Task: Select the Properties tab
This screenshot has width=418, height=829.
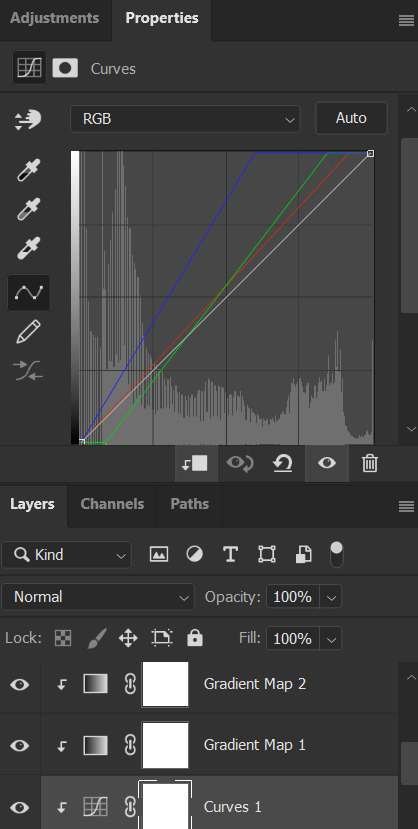Action: (162, 18)
